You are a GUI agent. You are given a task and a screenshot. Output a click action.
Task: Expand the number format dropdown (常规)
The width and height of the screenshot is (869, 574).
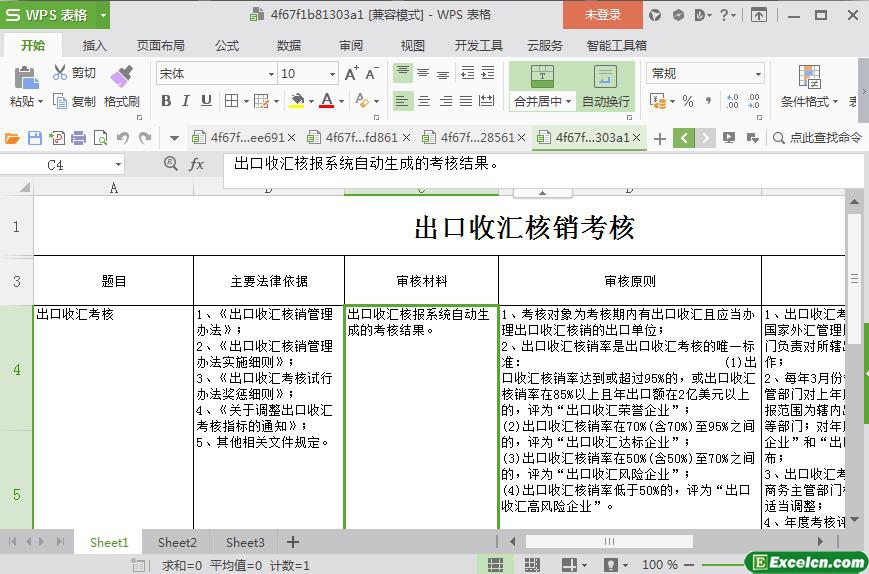tap(758, 74)
